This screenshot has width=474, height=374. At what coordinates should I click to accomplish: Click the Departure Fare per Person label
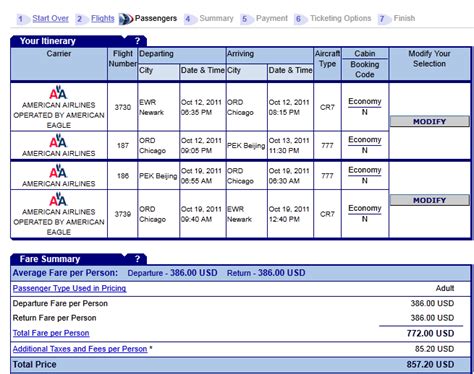[60, 303]
